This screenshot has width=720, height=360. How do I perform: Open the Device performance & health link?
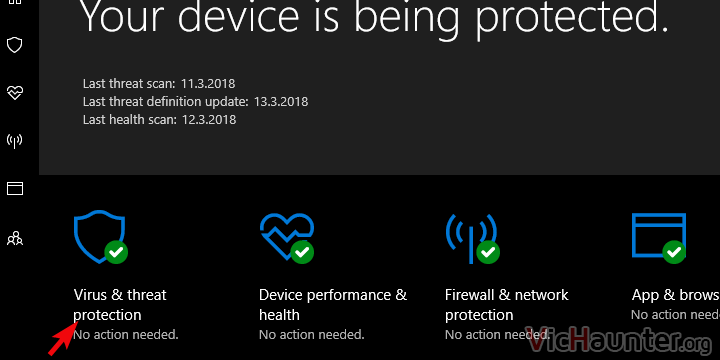pyautogui.click(x=333, y=304)
